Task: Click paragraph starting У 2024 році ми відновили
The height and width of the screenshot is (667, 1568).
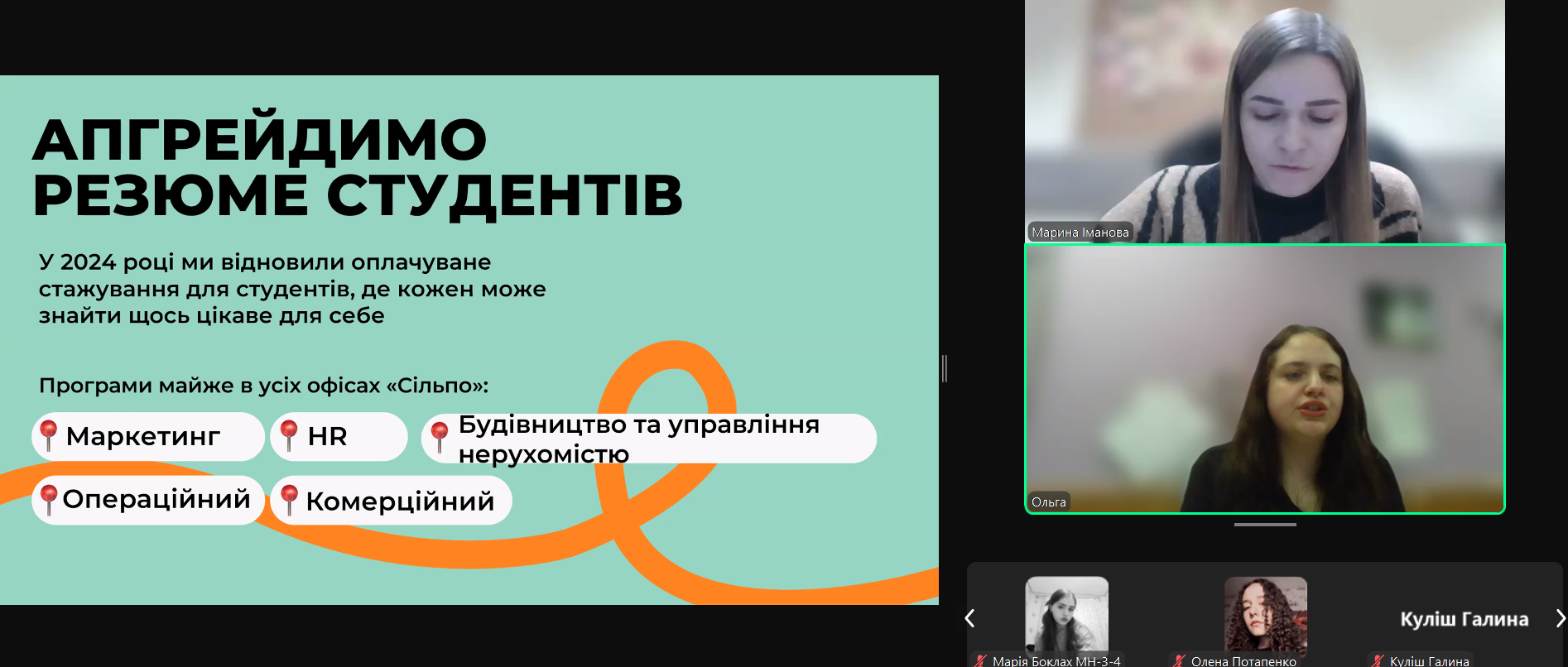Action: [x=292, y=289]
